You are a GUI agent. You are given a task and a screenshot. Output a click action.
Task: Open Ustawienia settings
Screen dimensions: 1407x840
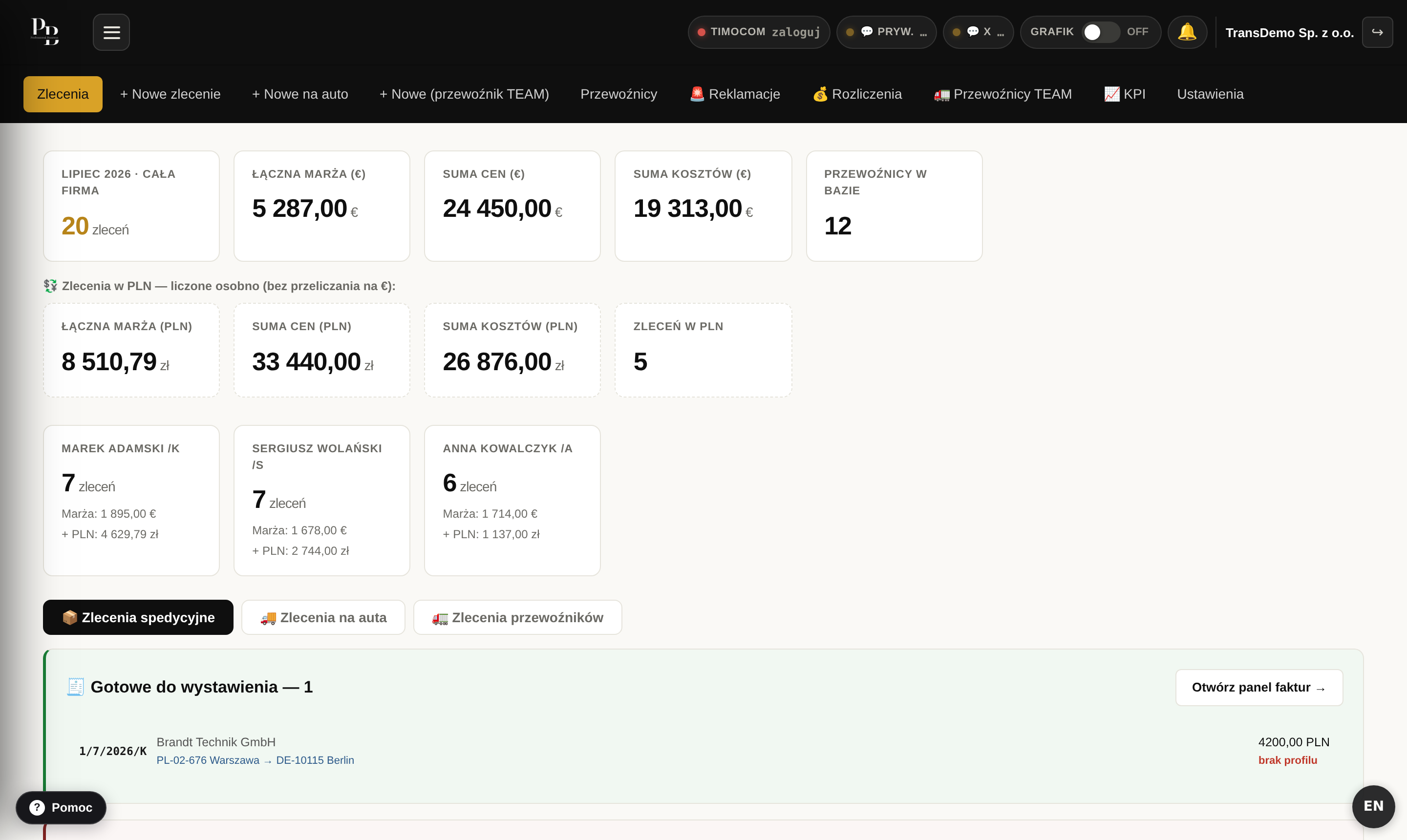tap(1210, 94)
